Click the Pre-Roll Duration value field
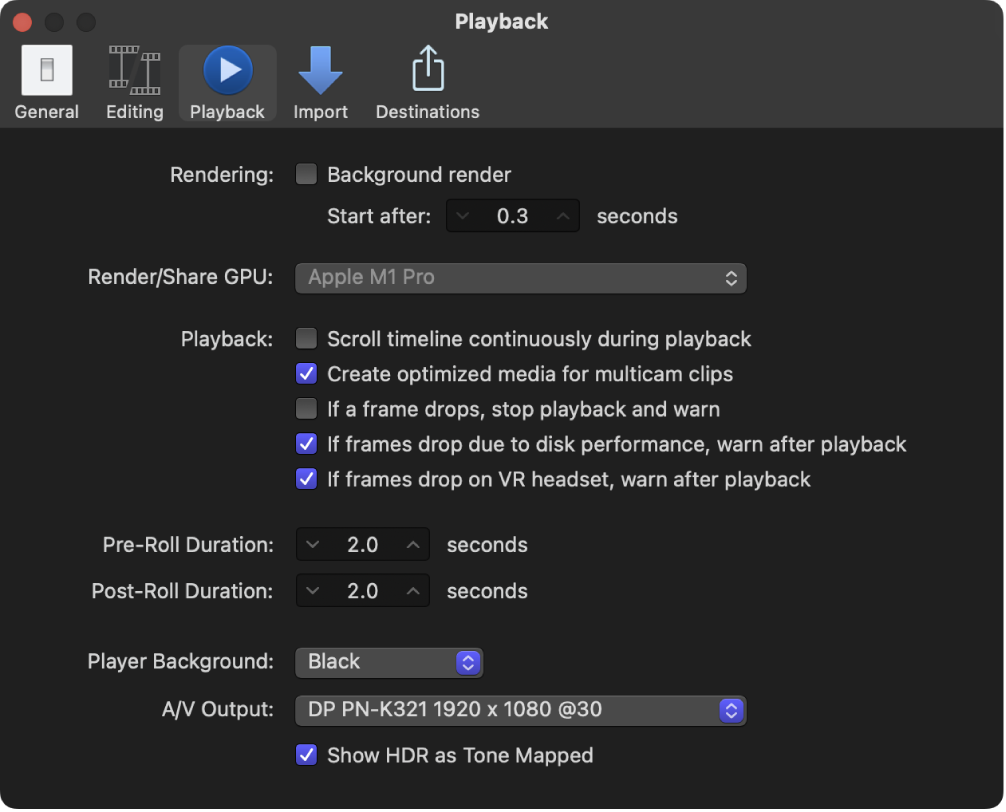The width and height of the screenshot is (1006, 812). pos(363,544)
